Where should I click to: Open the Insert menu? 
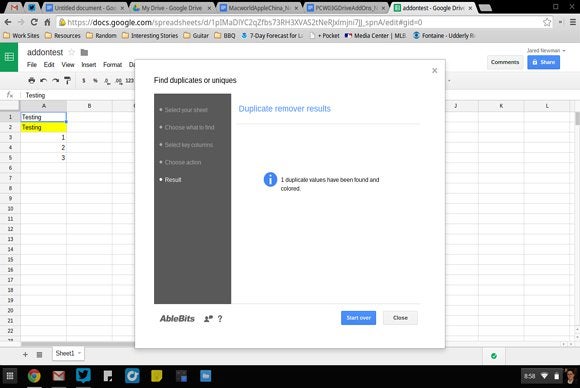point(89,65)
